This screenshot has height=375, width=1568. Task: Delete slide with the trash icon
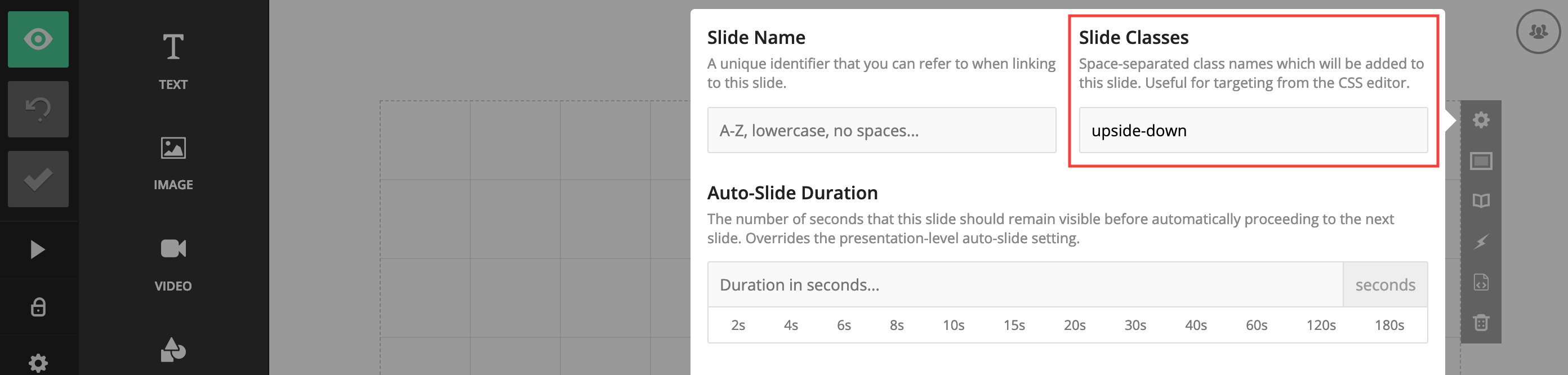[x=1480, y=323]
